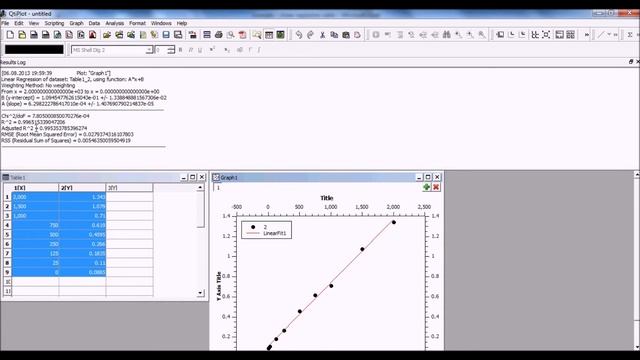Click the graph 'Title' label

(327, 198)
